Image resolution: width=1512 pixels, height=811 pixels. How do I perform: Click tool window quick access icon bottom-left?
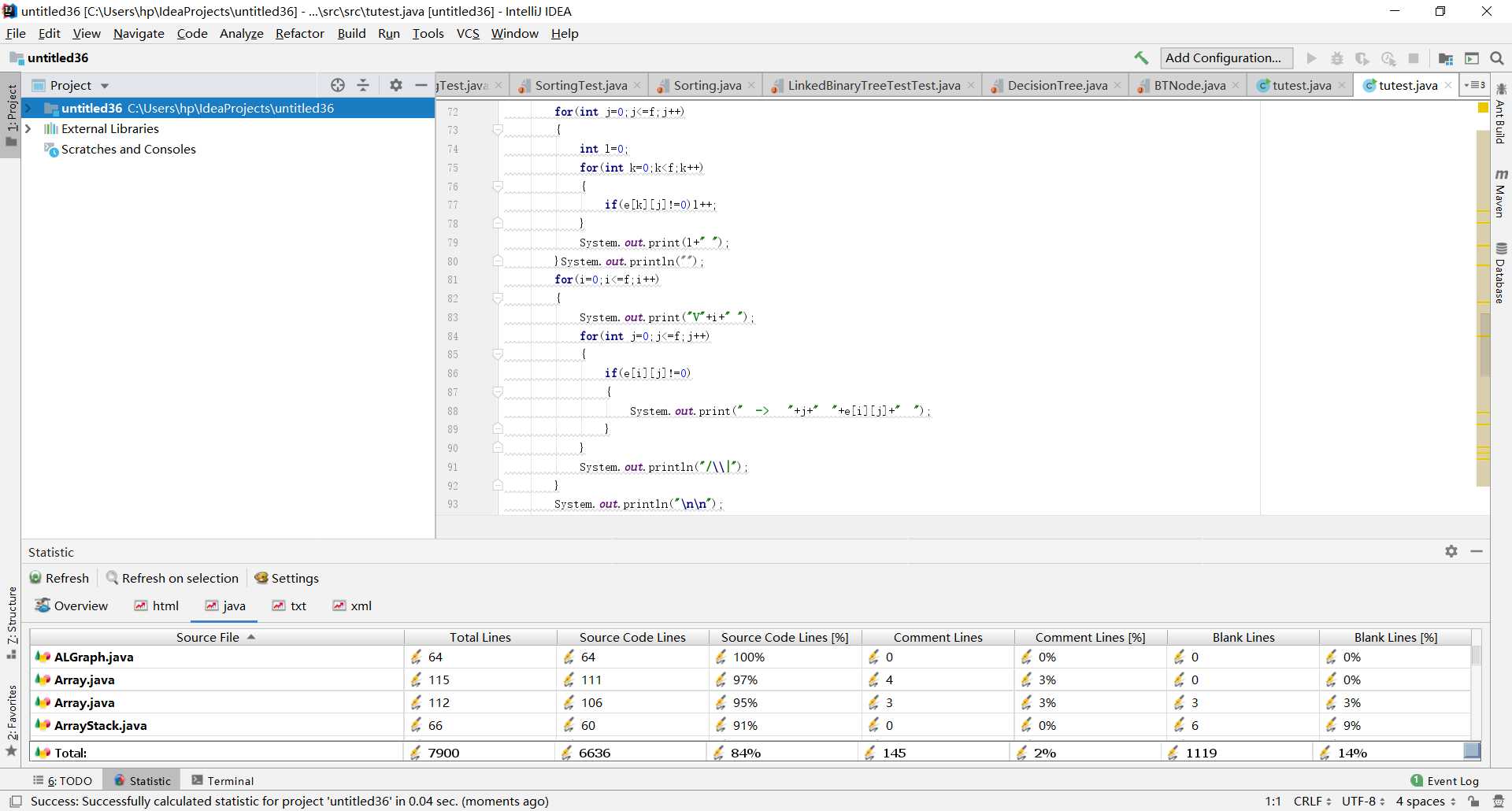(15, 802)
